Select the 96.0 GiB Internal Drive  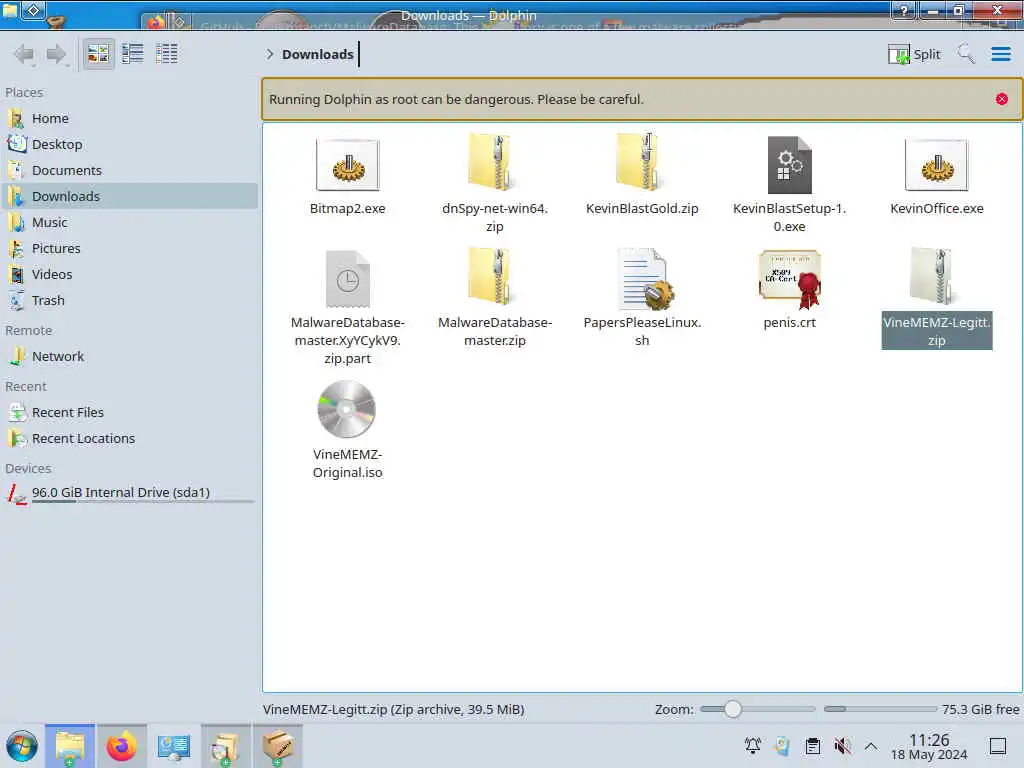click(x=131, y=494)
